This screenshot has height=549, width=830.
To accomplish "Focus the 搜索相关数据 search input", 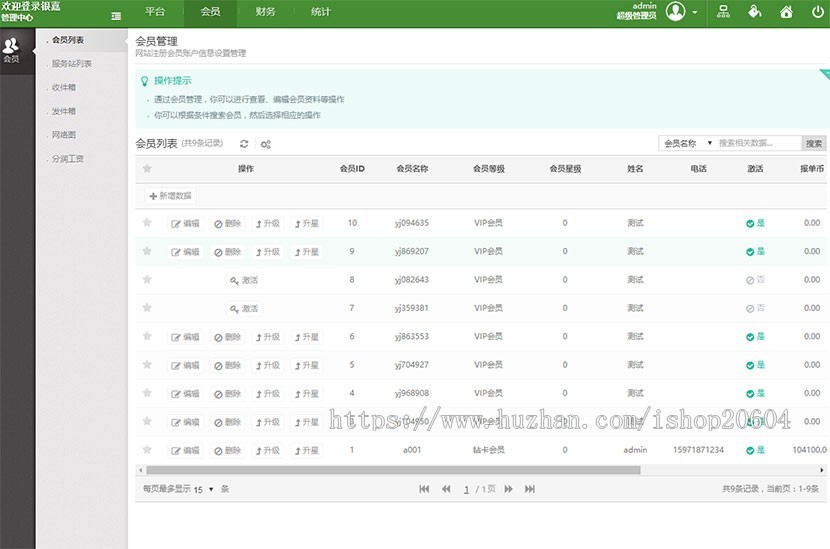I will tap(758, 143).
